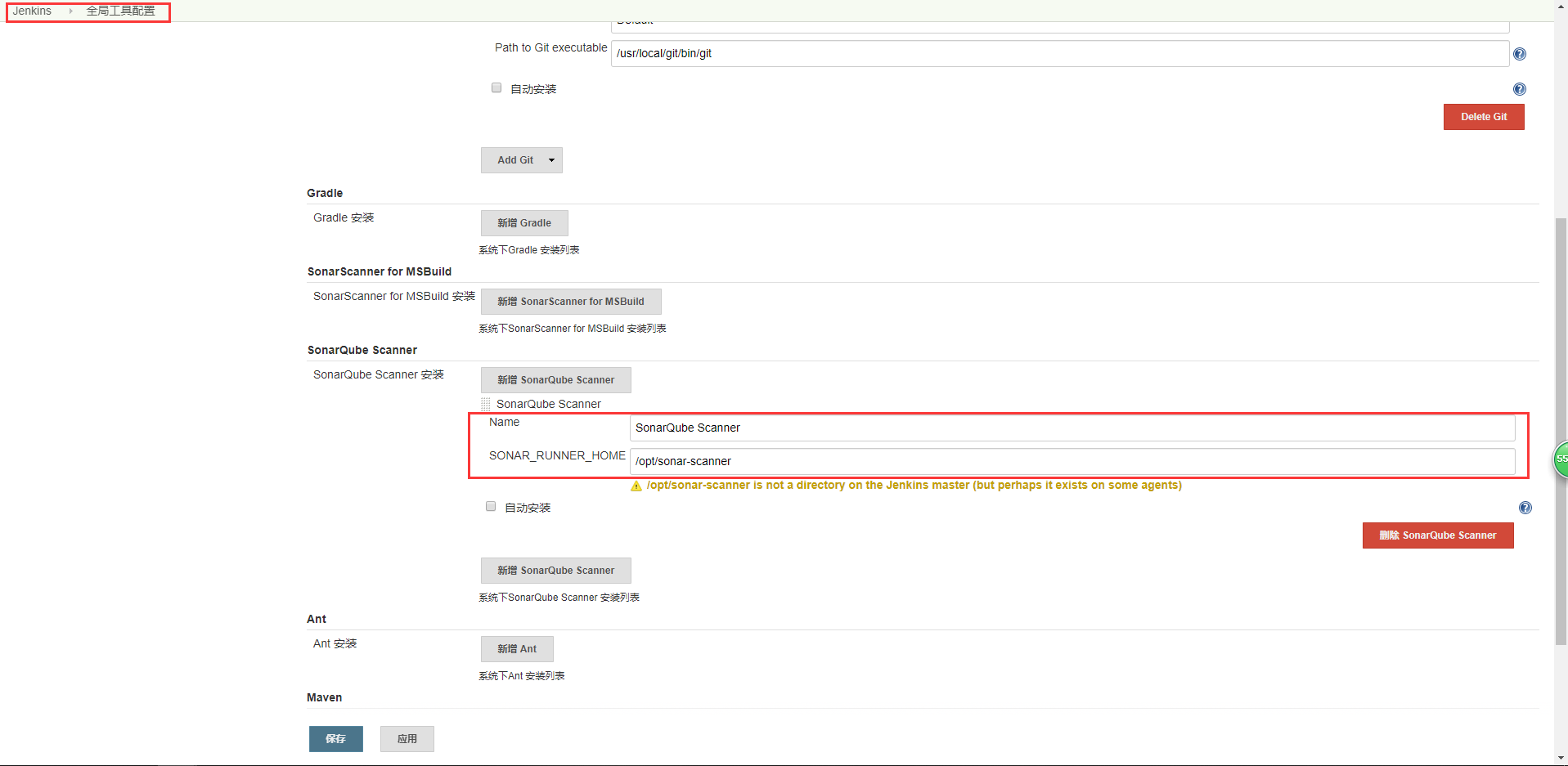Click the upper 新增 SonarQube Scanner button

pos(556,380)
